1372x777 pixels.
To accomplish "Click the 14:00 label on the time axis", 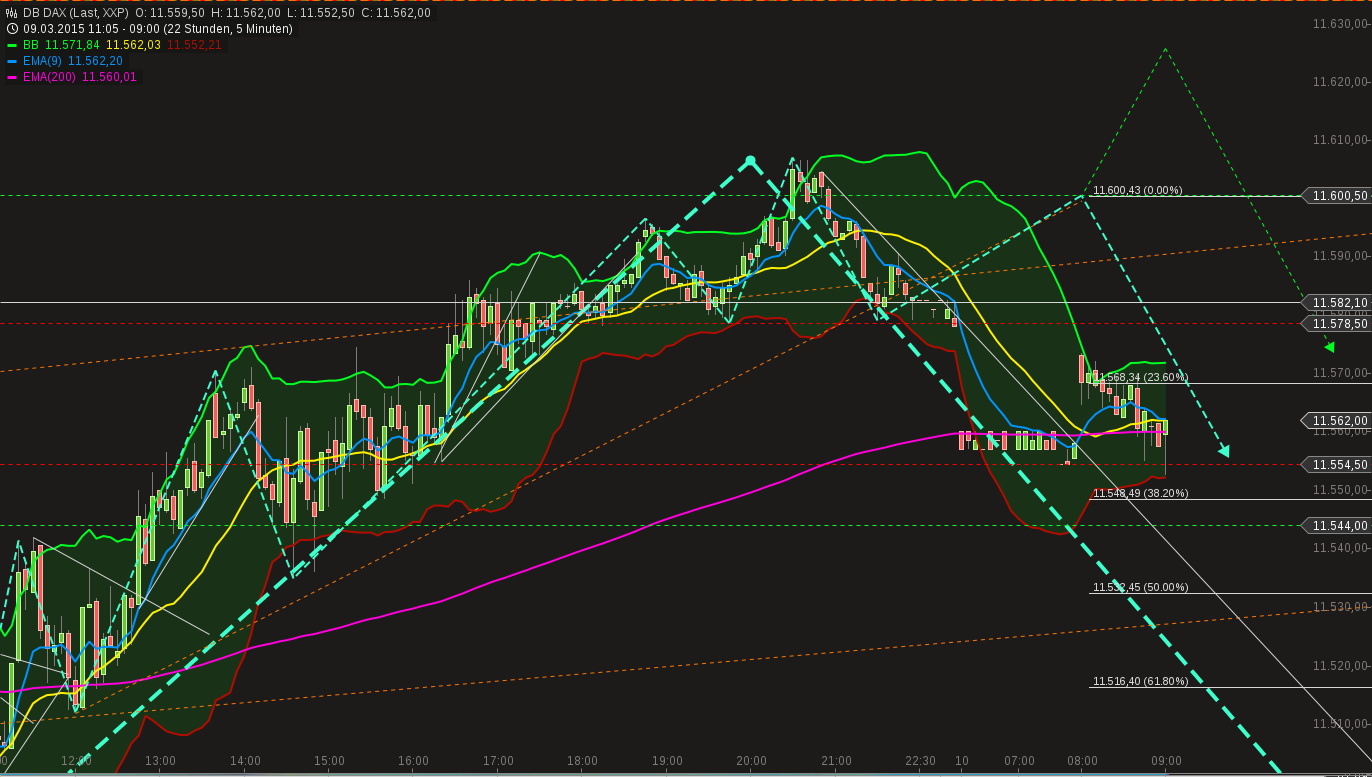I will pos(245,761).
